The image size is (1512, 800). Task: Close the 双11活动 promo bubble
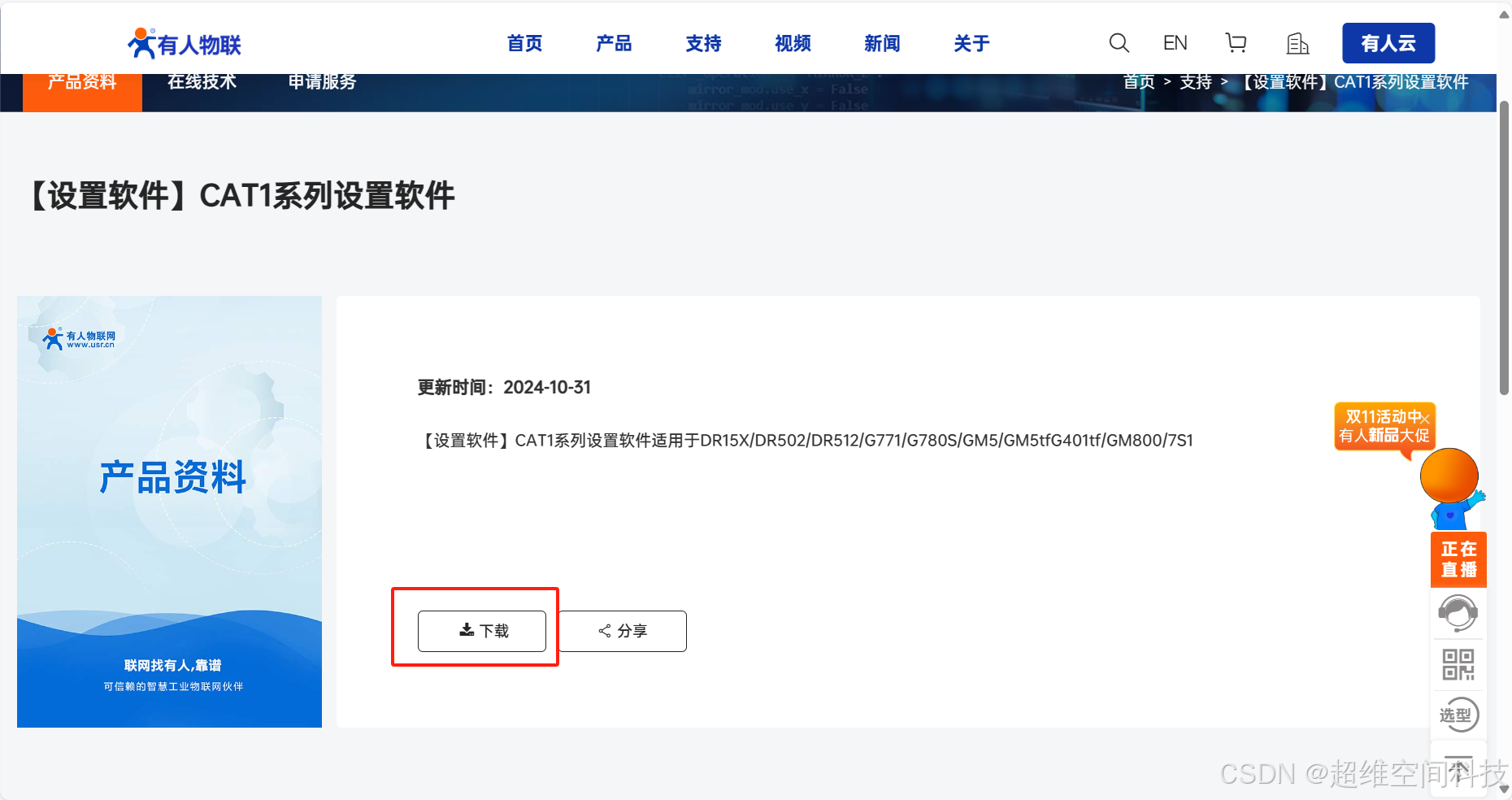pyautogui.click(x=1425, y=419)
